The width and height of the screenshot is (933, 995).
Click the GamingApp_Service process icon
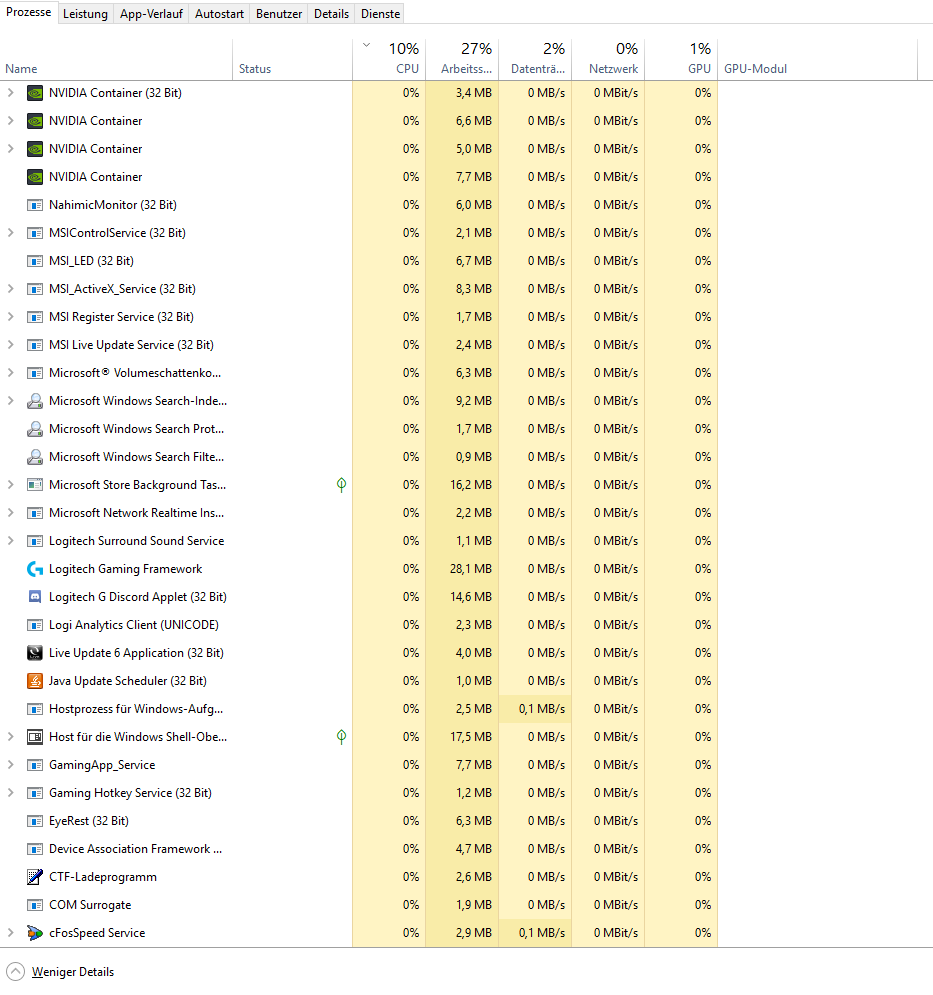(35, 765)
